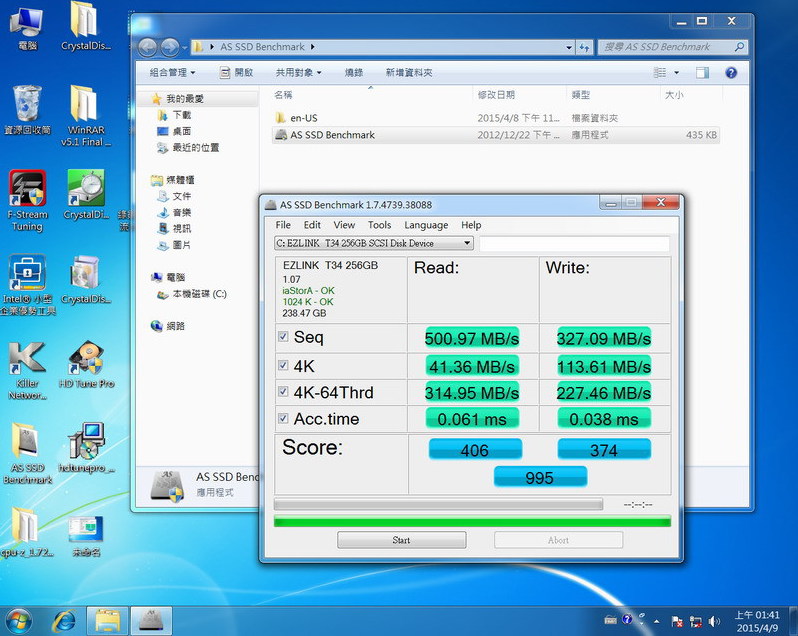Select Pictures (圖片) library in navigation pane
The image size is (798, 636).
174,245
